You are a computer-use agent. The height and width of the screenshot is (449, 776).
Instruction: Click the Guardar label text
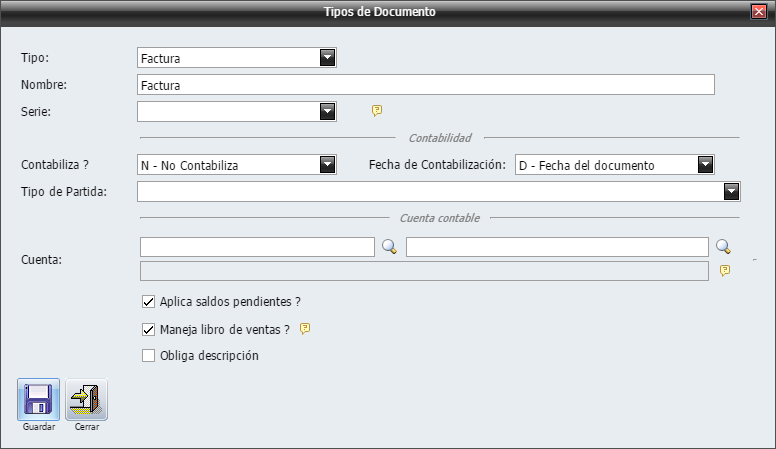click(39, 427)
